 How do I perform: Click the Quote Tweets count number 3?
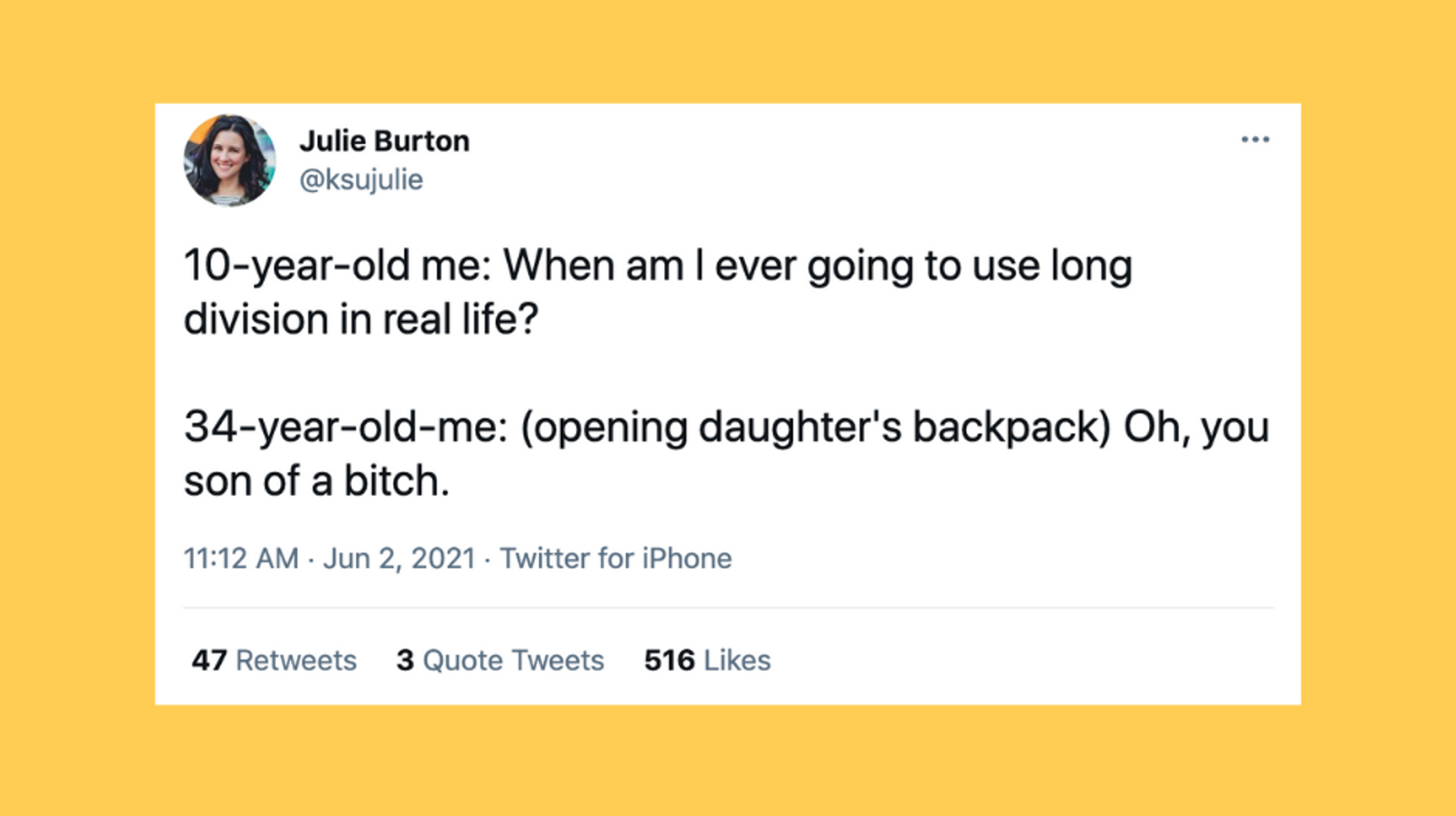[x=404, y=660]
